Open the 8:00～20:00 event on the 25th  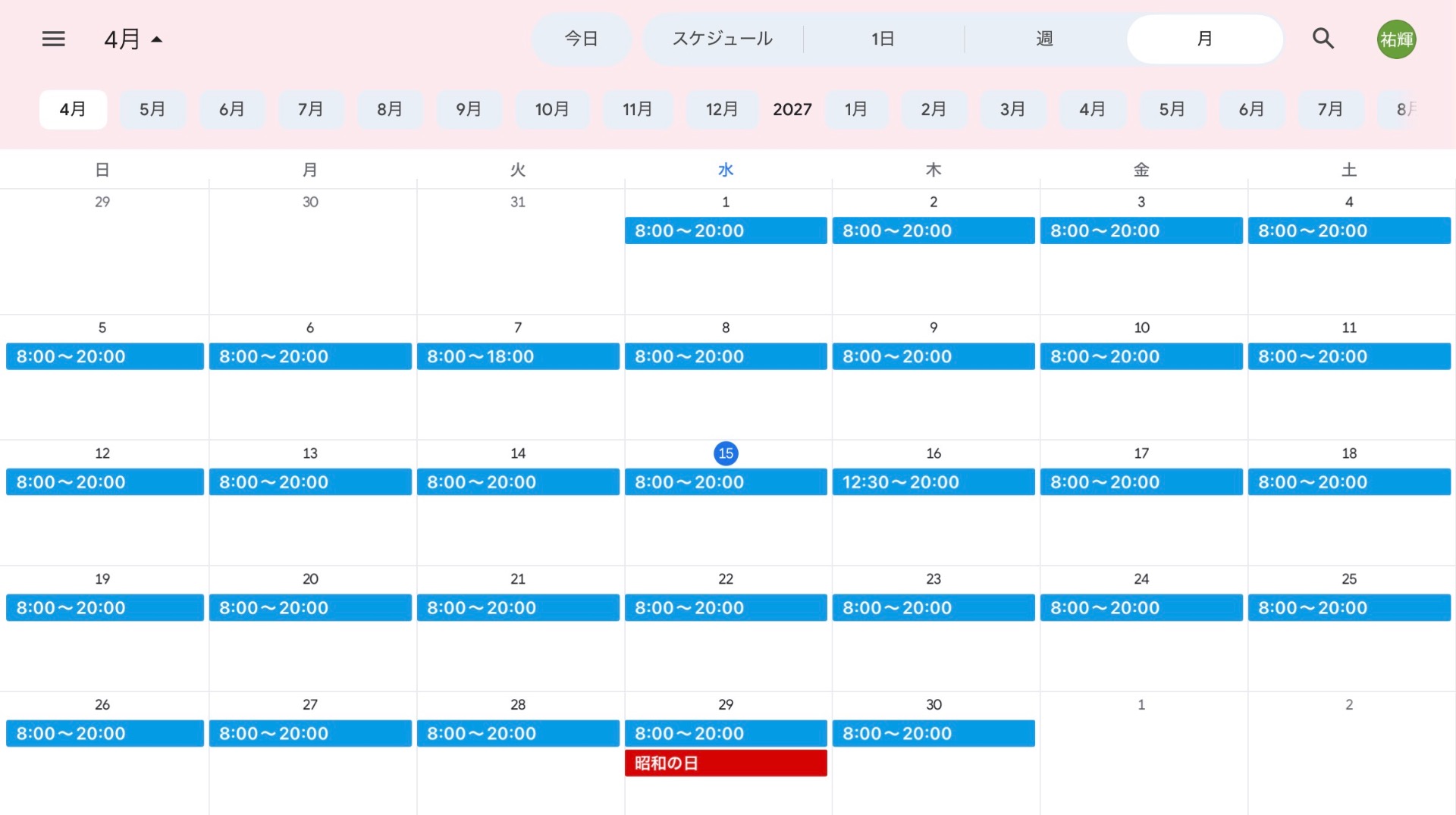point(1348,608)
